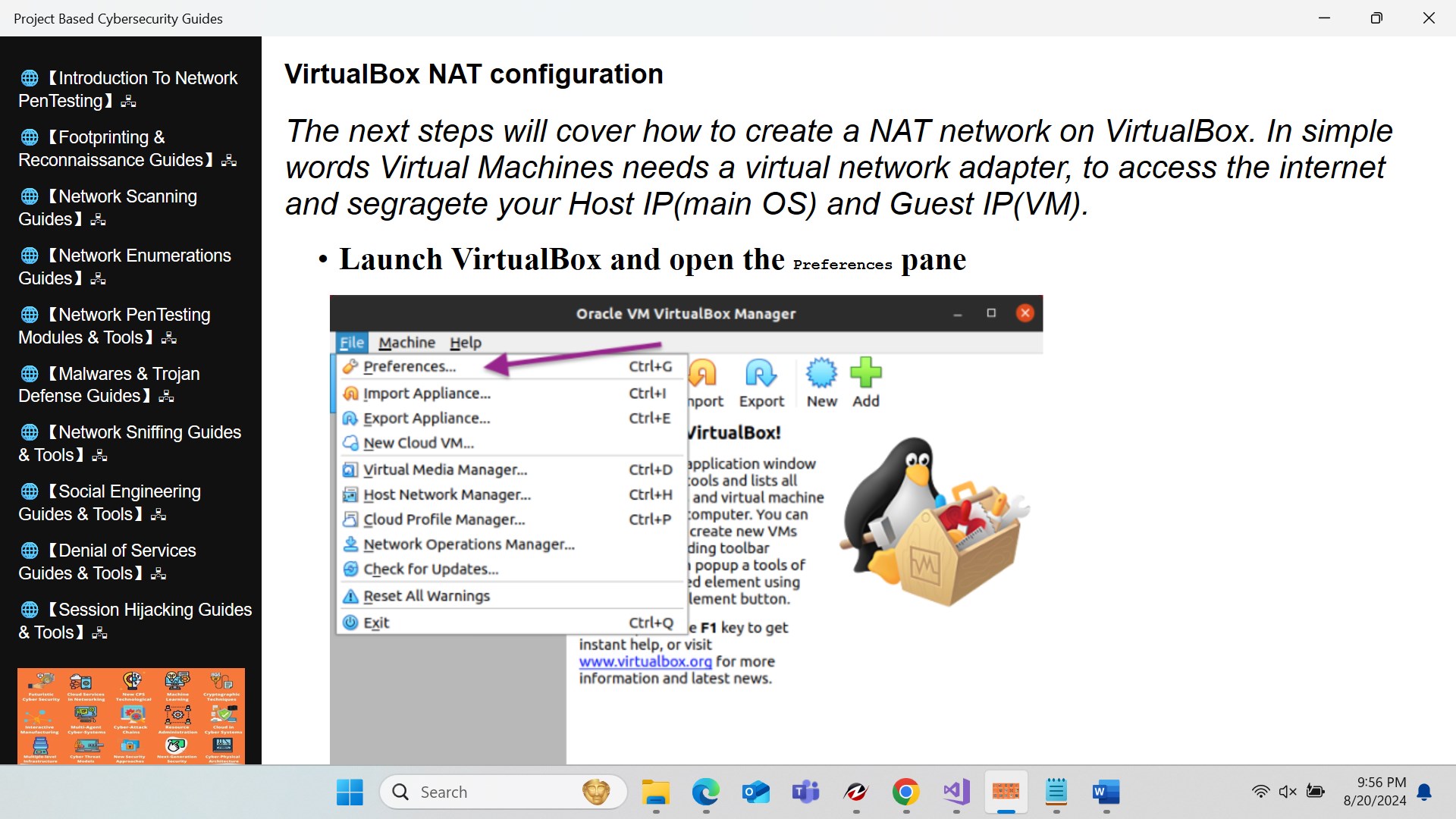The height and width of the screenshot is (819, 1456).
Task: Open Microsoft Teams from the taskbar
Action: [x=805, y=792]
